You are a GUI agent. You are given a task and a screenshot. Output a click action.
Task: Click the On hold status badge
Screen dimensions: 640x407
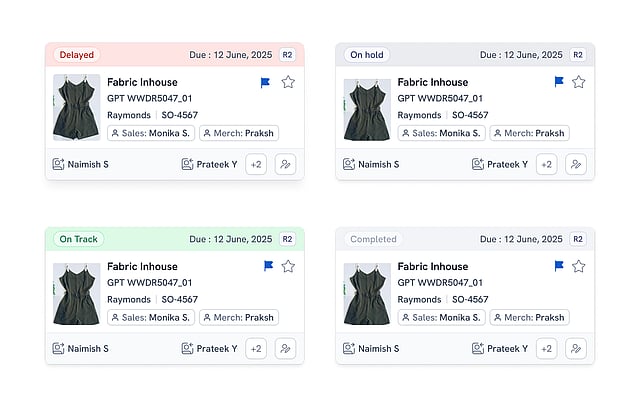coord(367,55)
